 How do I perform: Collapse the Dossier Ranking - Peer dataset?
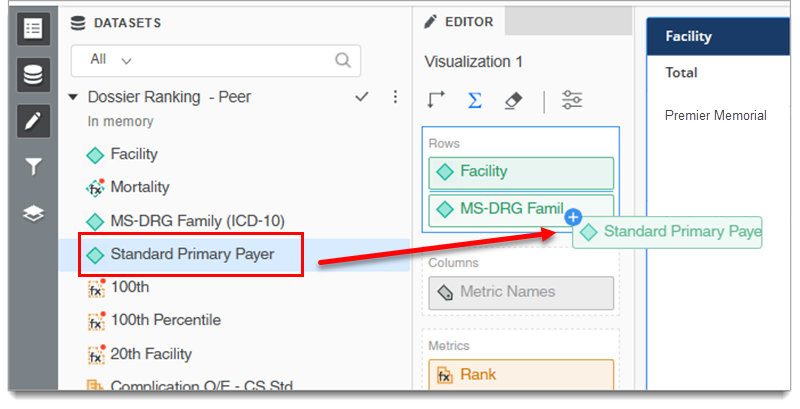(x=73, y=98)
